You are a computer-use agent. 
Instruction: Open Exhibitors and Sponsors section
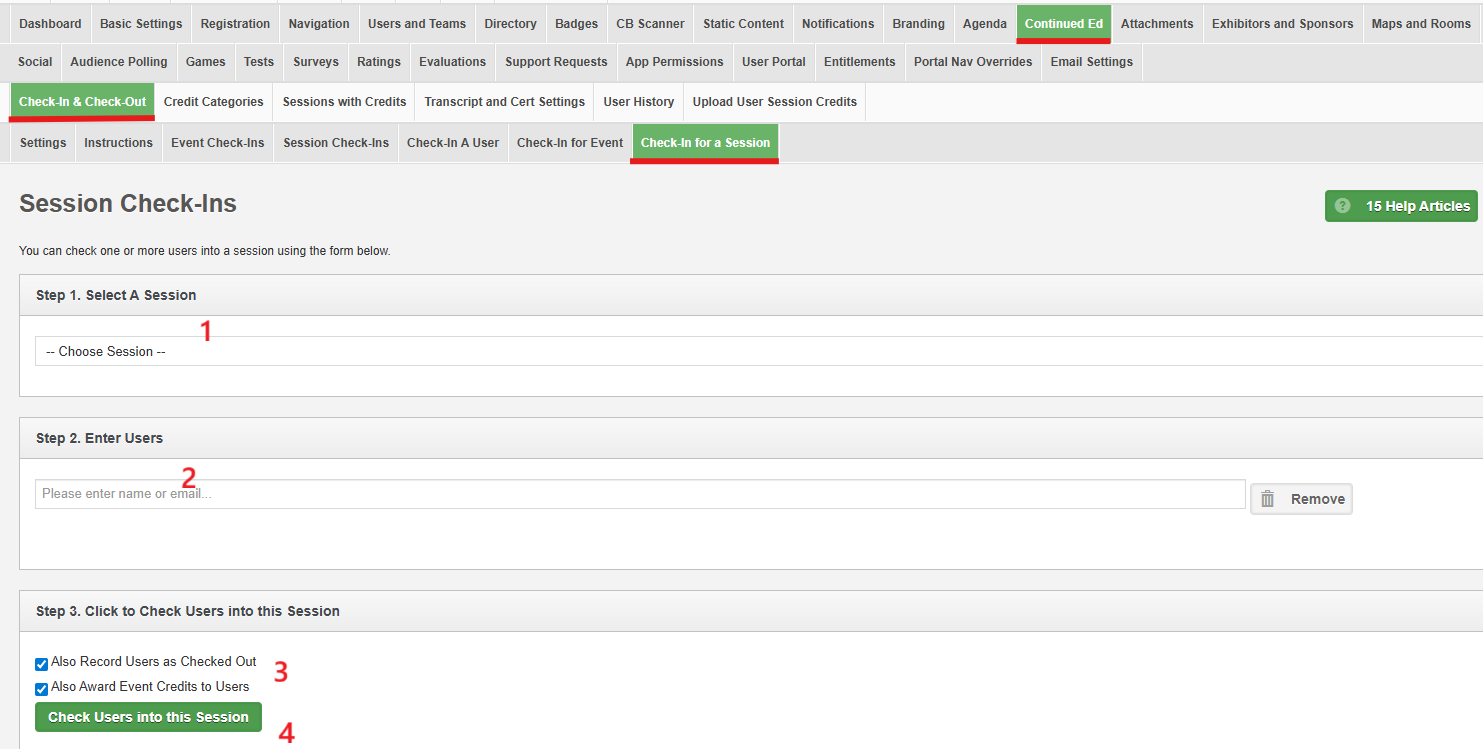click(x=1282, y=24)
